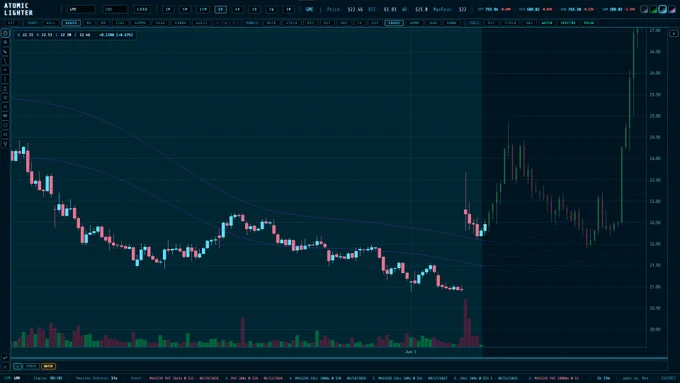The width and height of the screenshot is (680, 383).
Task: Click the OHLC readout above the chart
Action: pyautogui.click(x=75, y=35)
